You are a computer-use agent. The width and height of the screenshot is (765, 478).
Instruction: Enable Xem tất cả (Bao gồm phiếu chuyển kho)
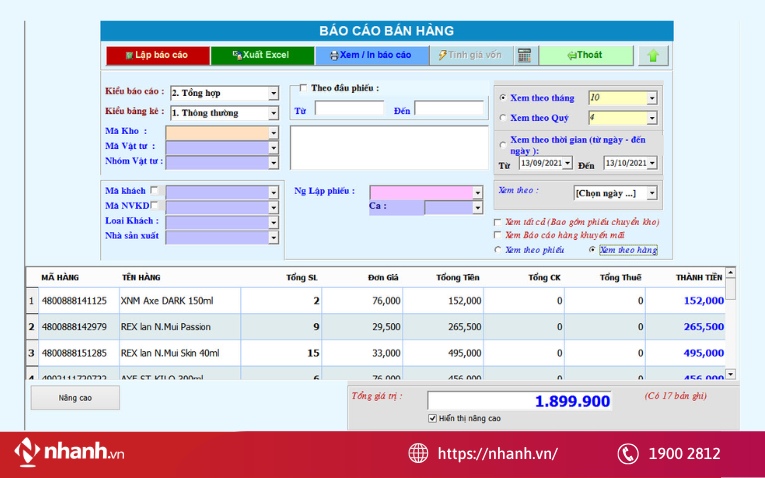(x=498, y=222)
